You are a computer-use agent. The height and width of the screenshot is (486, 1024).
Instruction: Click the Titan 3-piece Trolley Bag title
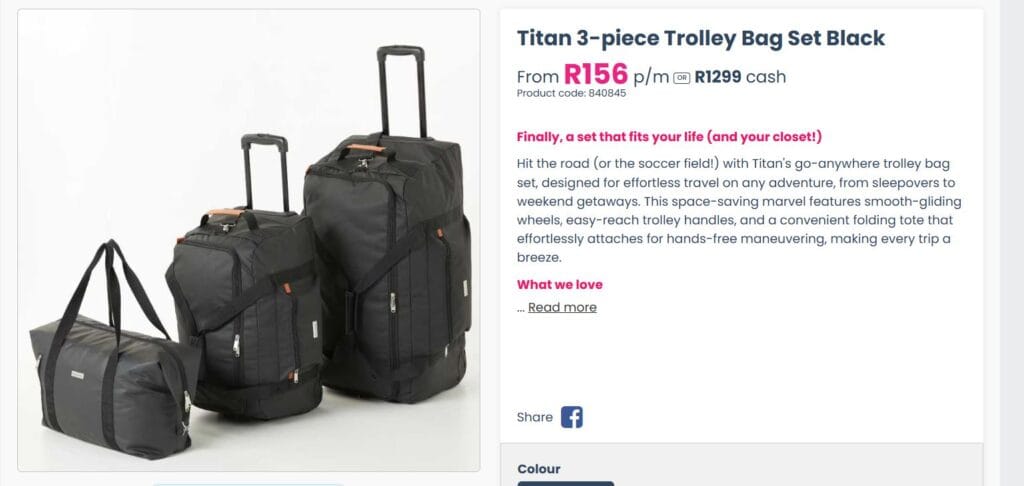point(700,38)
